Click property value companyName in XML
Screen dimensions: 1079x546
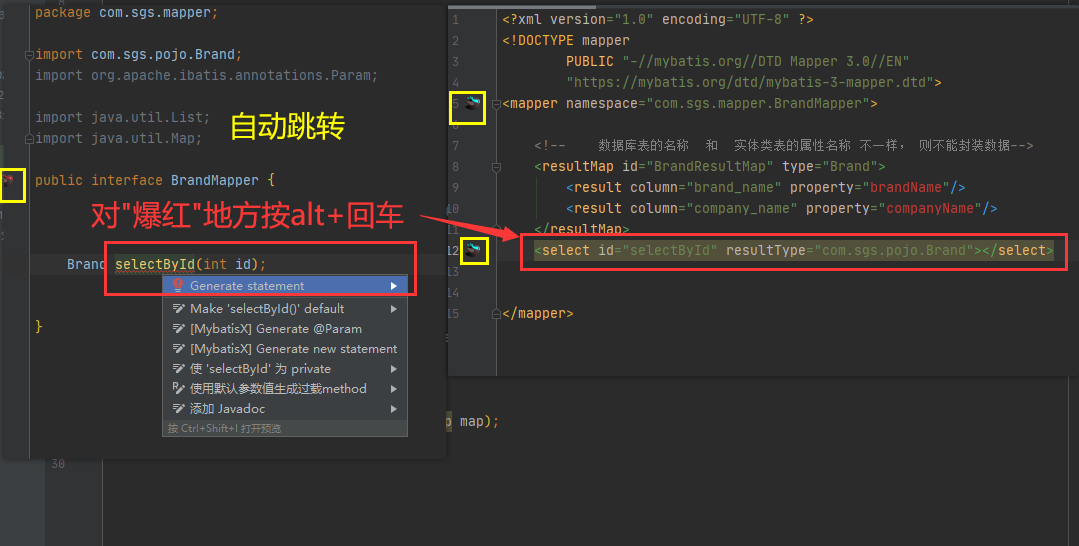(930, 208)
